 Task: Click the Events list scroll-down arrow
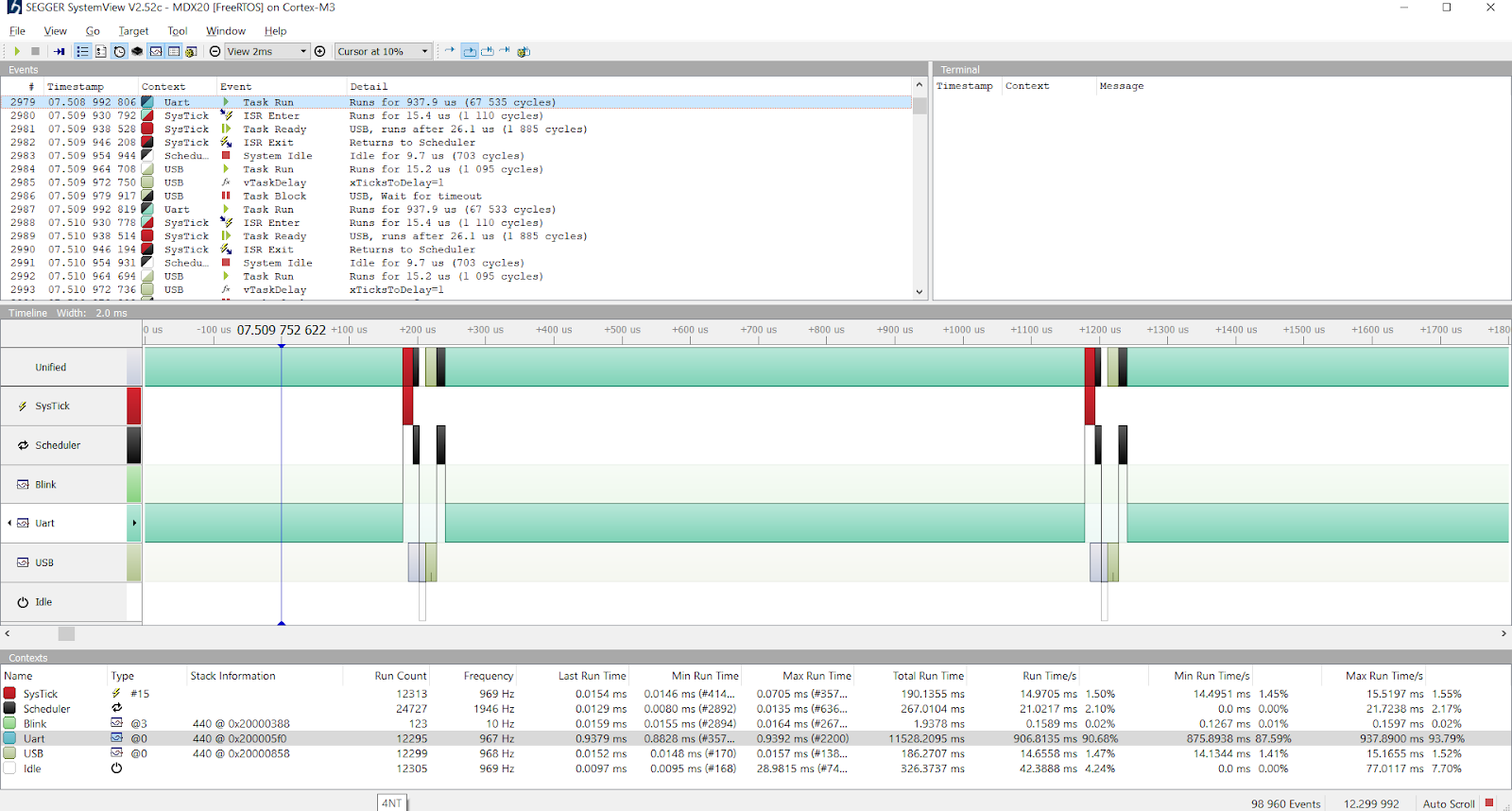(x=919, y=292)
